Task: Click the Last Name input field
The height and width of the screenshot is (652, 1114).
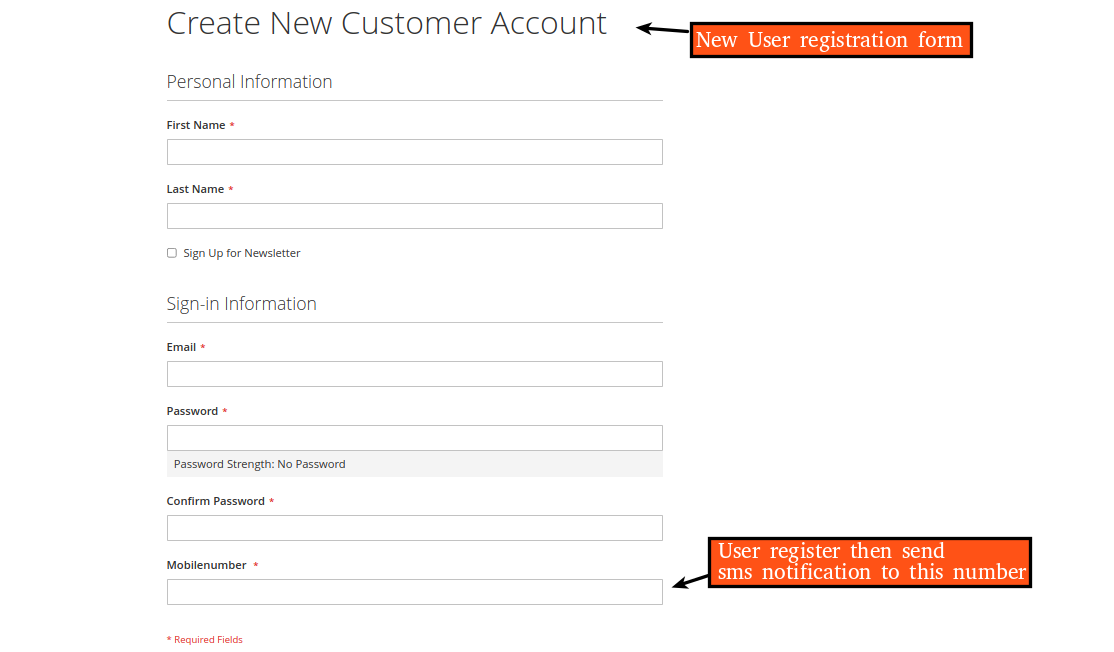Action: tap(414, 215)
